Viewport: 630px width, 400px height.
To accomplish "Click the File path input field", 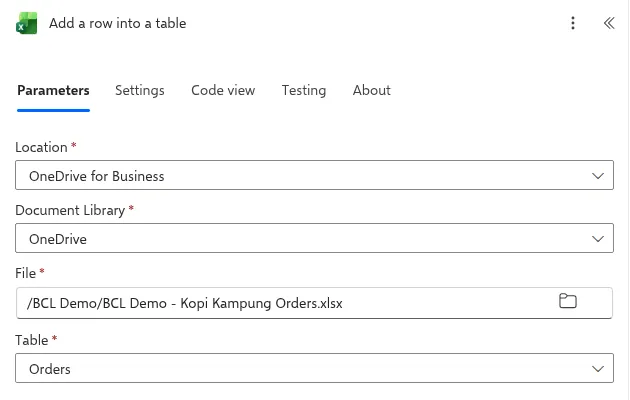I will coord(314,303).
